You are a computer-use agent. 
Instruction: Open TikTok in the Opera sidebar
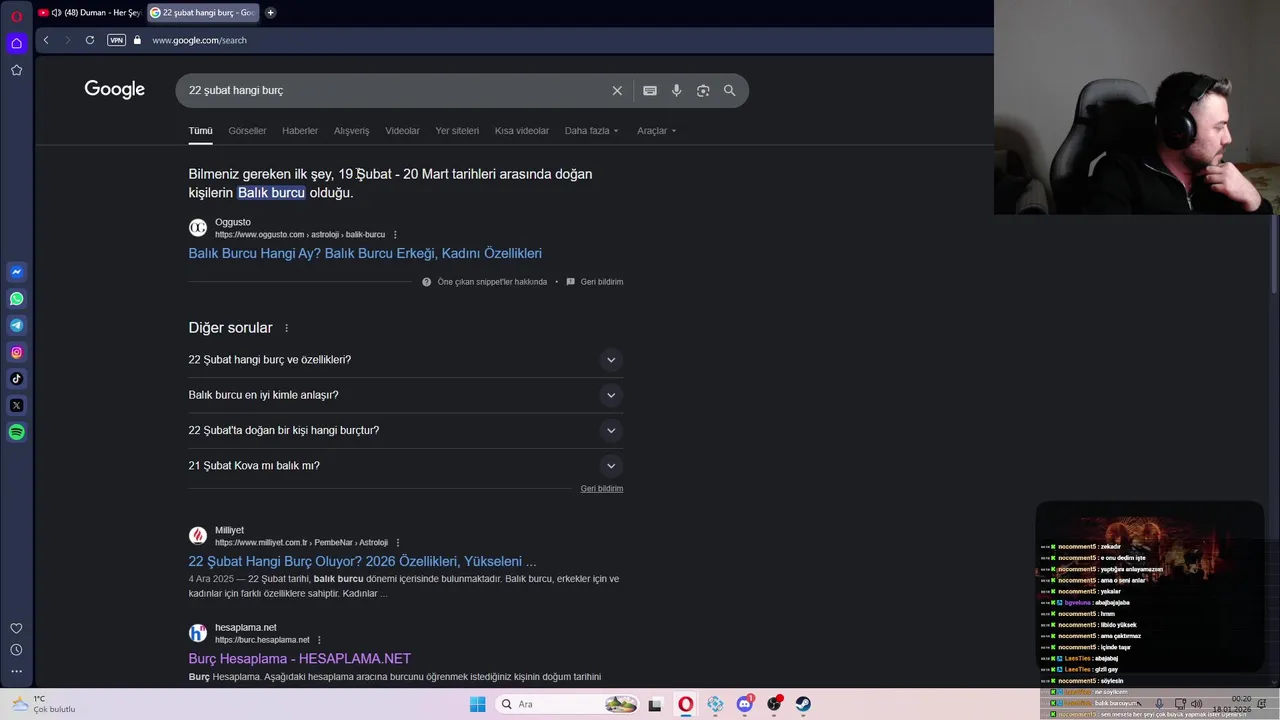coord(16,379)
